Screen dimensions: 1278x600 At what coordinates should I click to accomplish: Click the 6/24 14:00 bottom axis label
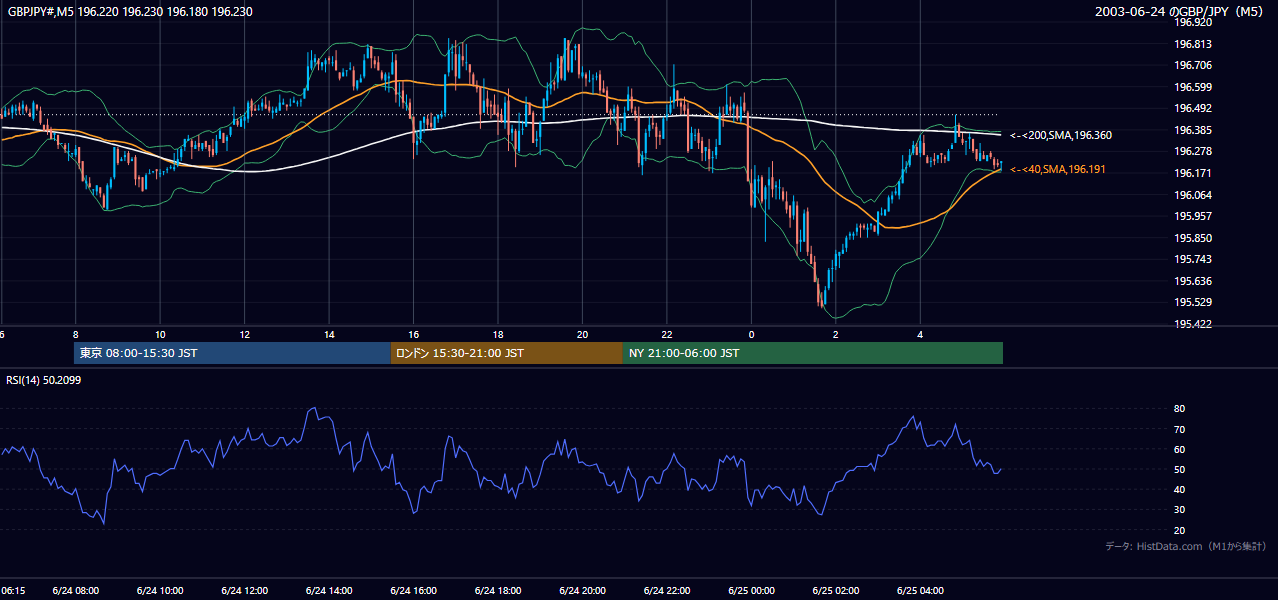point(329,591)
